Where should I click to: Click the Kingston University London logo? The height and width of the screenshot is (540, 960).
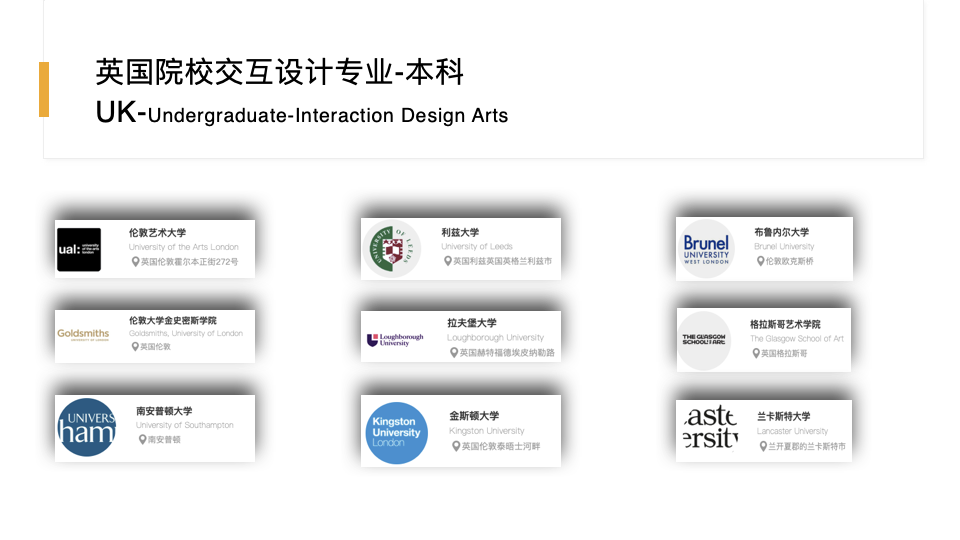click(396, 433)
